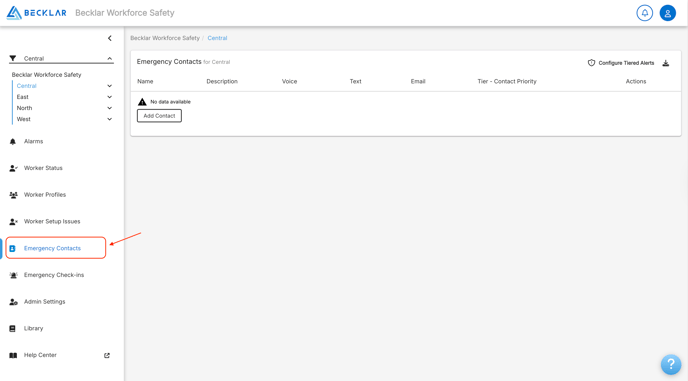The image size is (688, 381).
Task: Collapse the Central group filter dropdown
Action: (110, 58)
